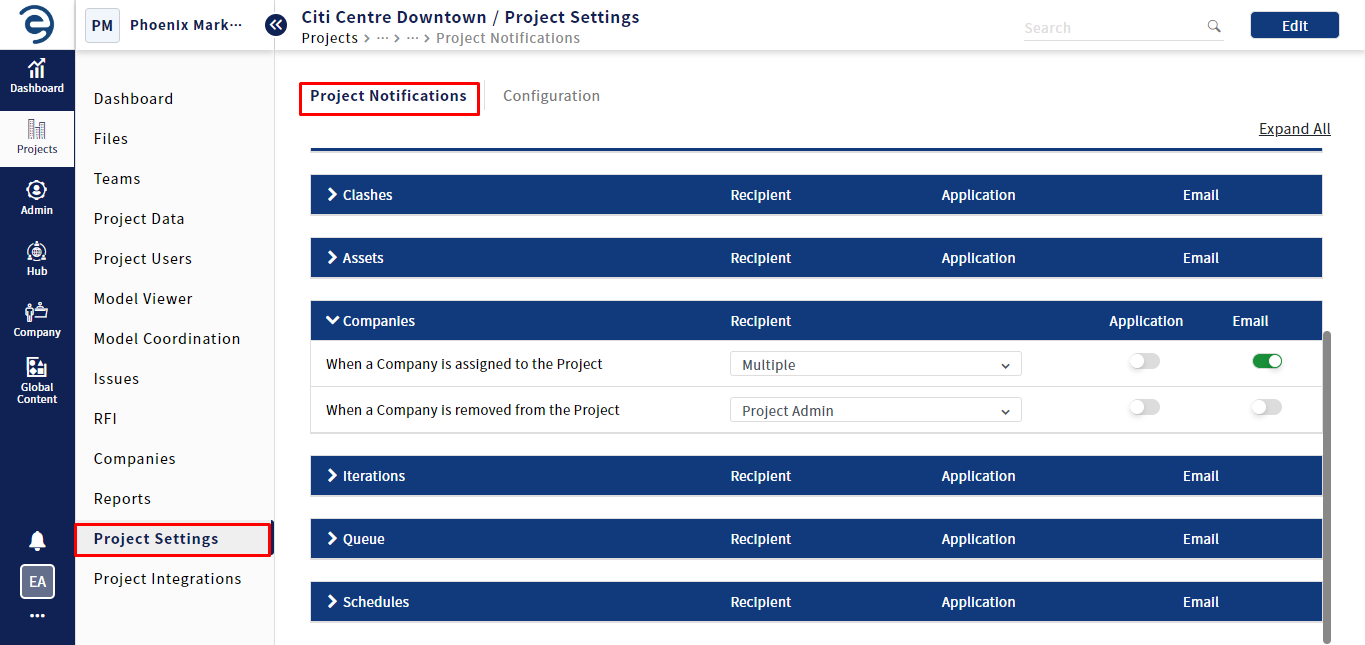Open the Project Admin recipient dropdown

tap(876, 410)
